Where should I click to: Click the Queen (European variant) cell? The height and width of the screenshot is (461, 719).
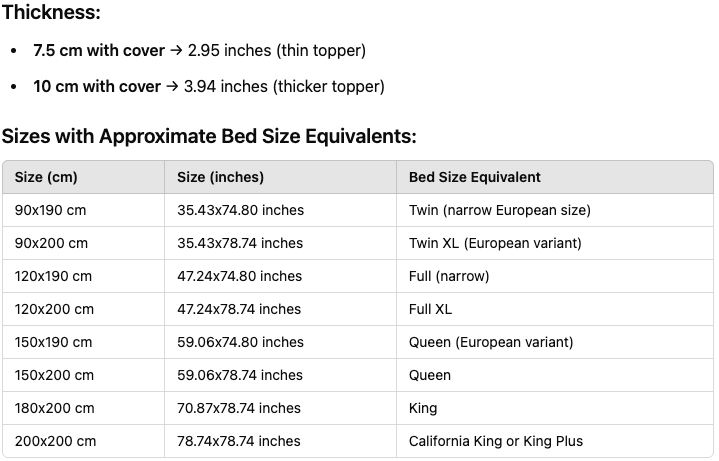(x=491, y=342)
